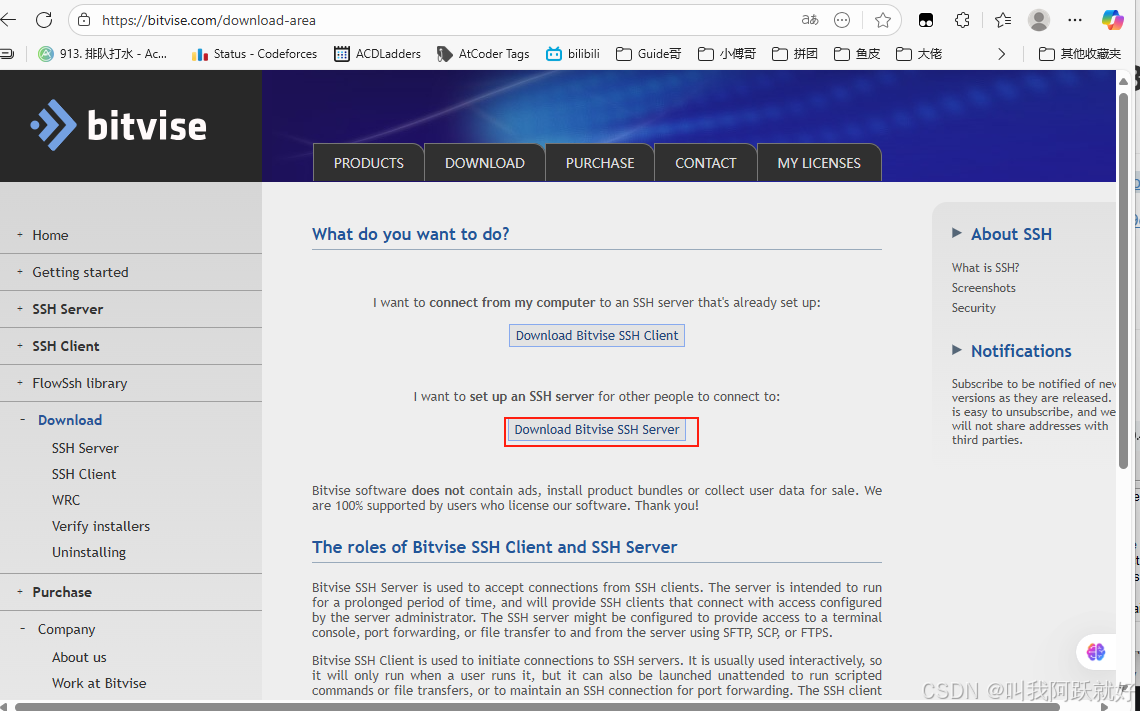Open the Copilot icon in the toolbar
The width and height of the screenshot is (1140, 711).
[x=1112, y=20]
